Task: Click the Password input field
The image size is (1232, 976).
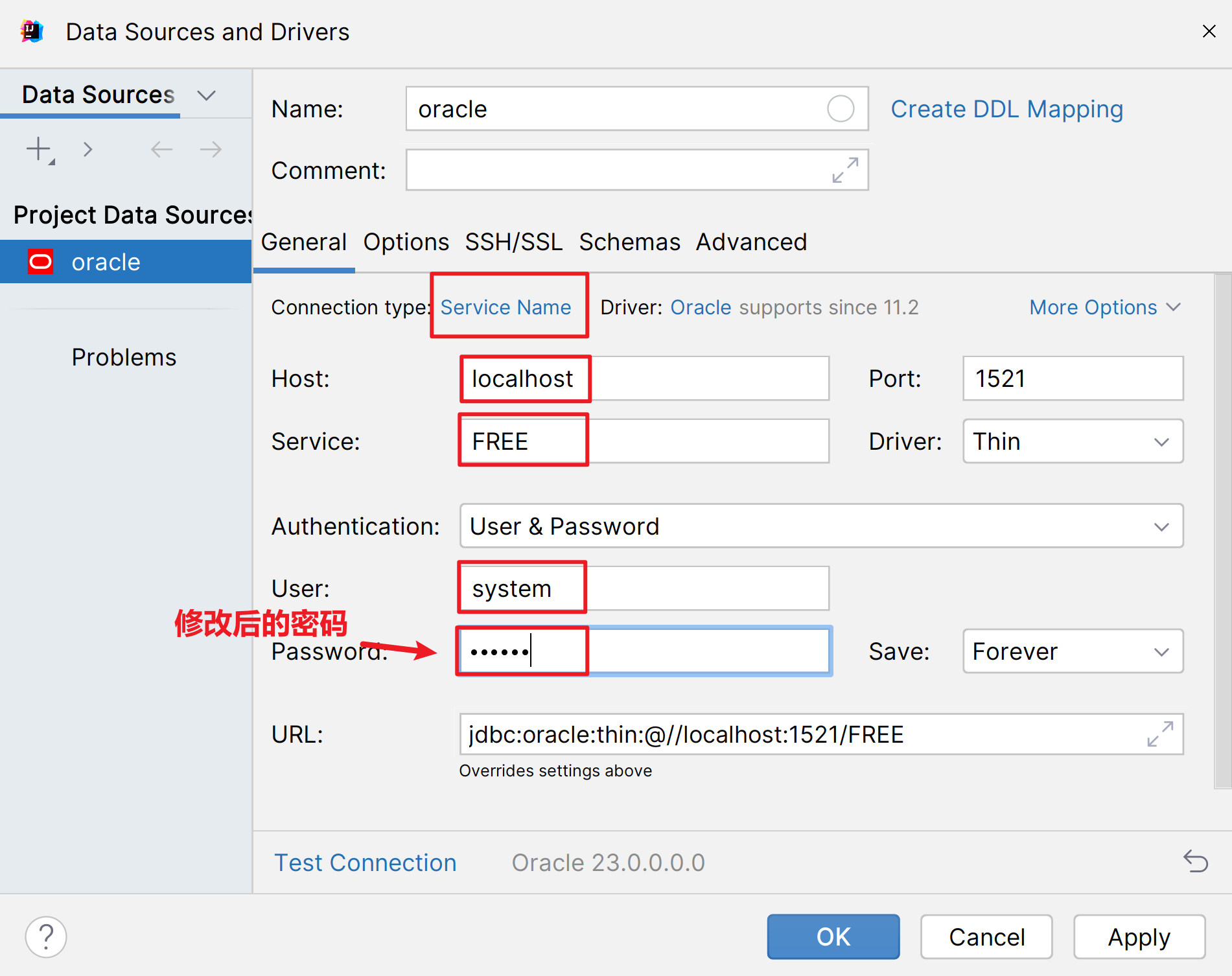Action: 644,651
